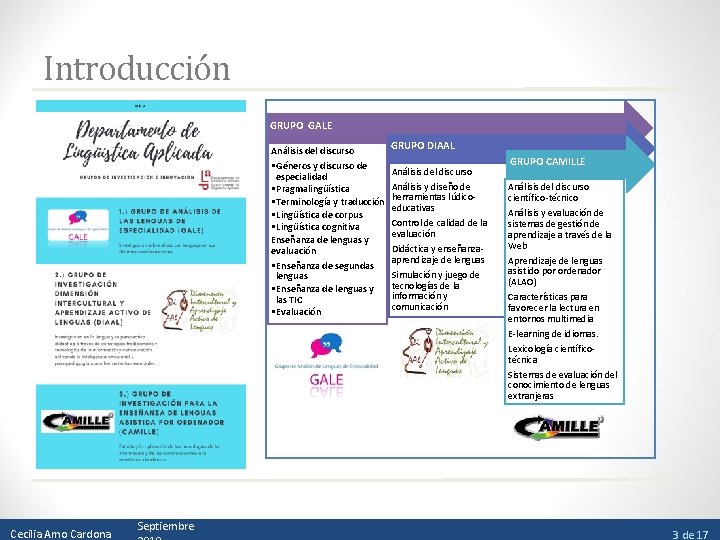720x540 pixels.
Task: Click 'Departamento de Lingüística Aplicada' heading
Action: 138,141
